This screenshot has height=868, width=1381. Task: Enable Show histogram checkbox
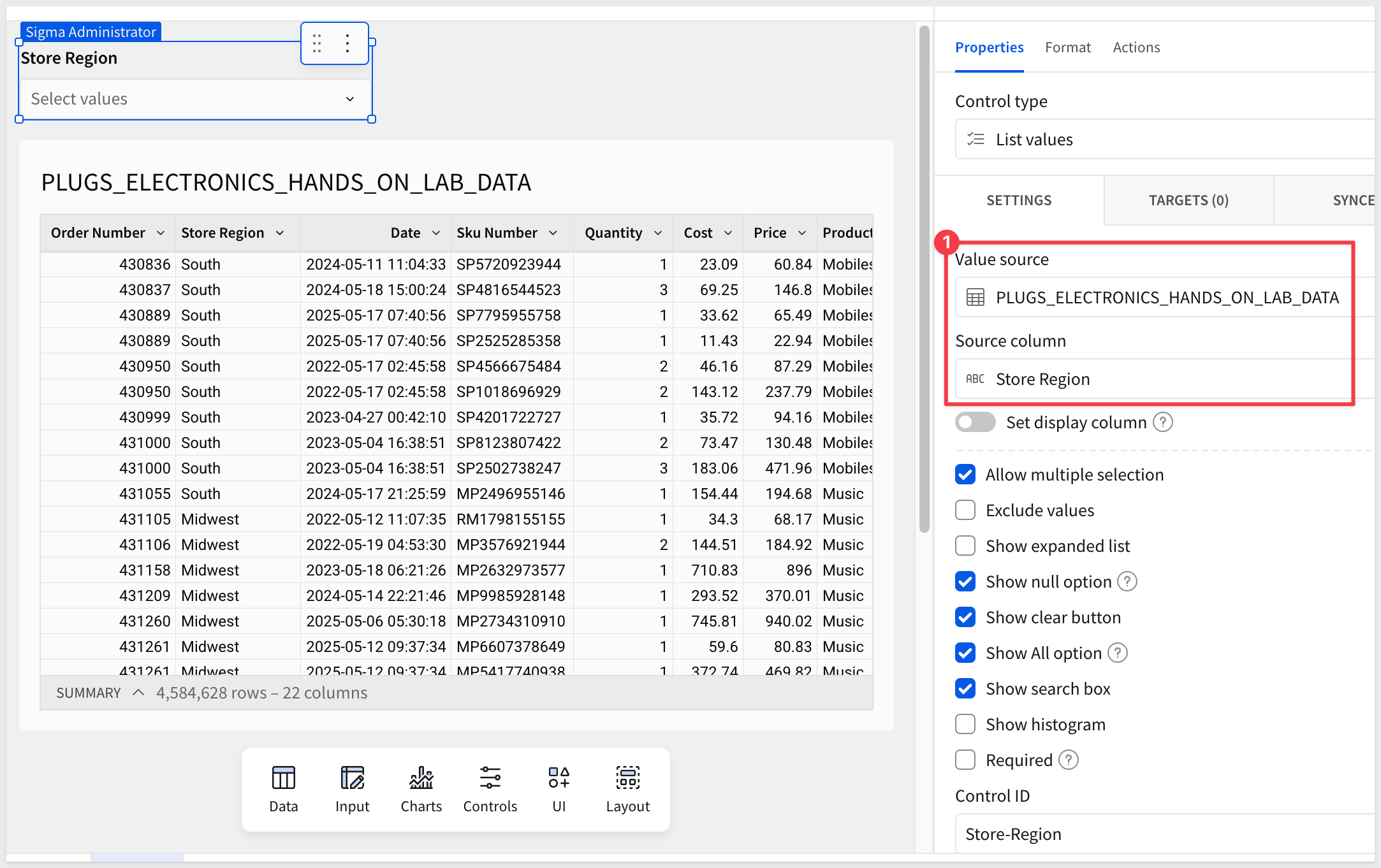click(x=965, y=725)
